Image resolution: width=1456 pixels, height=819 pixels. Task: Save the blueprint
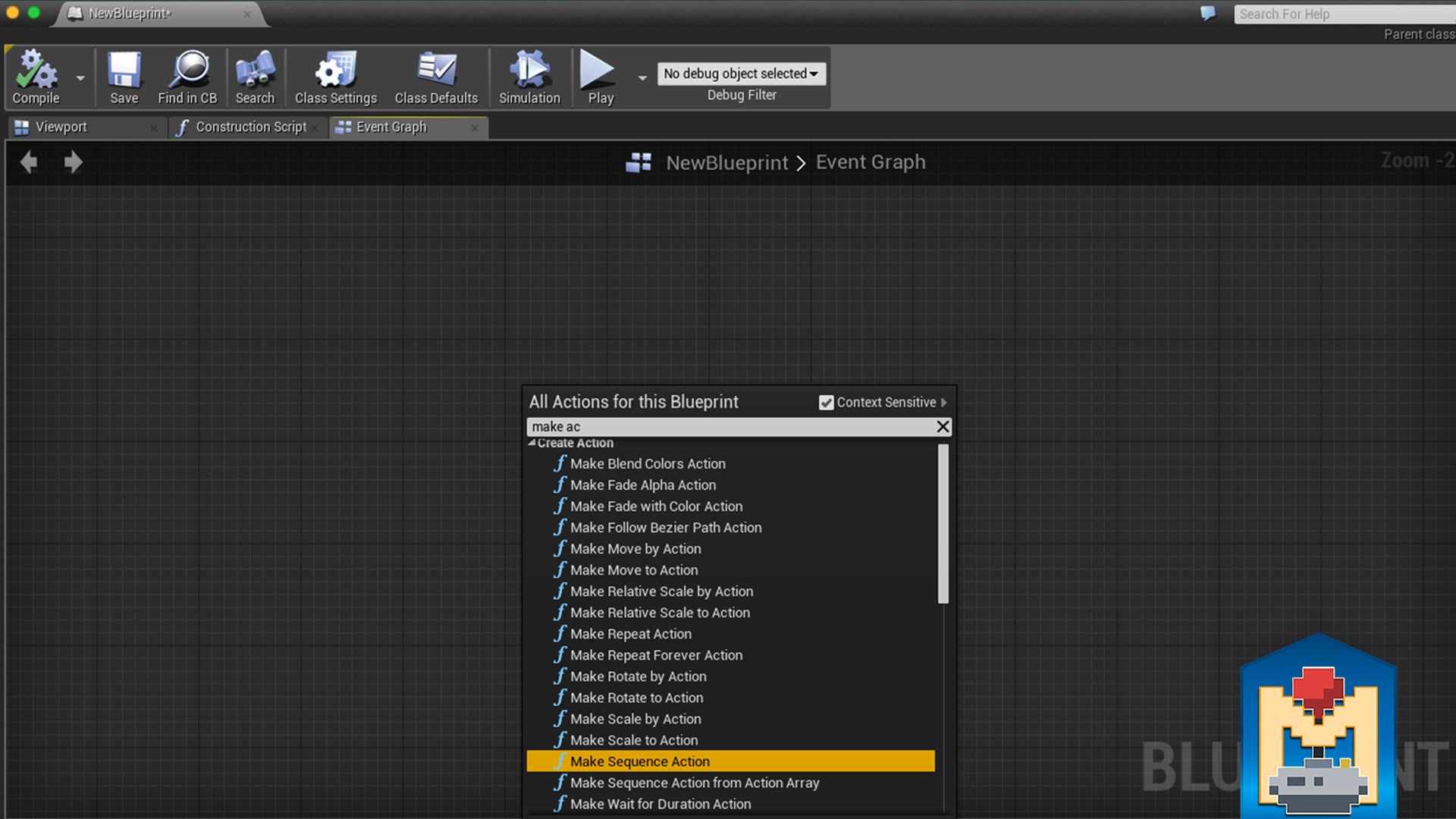tap(124, 76)
